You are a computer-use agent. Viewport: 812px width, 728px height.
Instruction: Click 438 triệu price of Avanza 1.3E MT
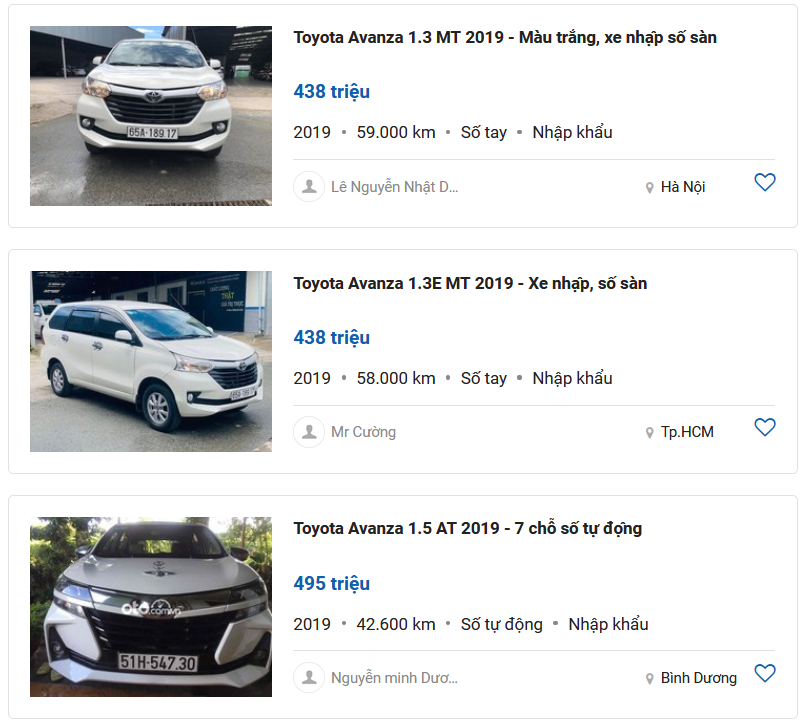(331, 338)
